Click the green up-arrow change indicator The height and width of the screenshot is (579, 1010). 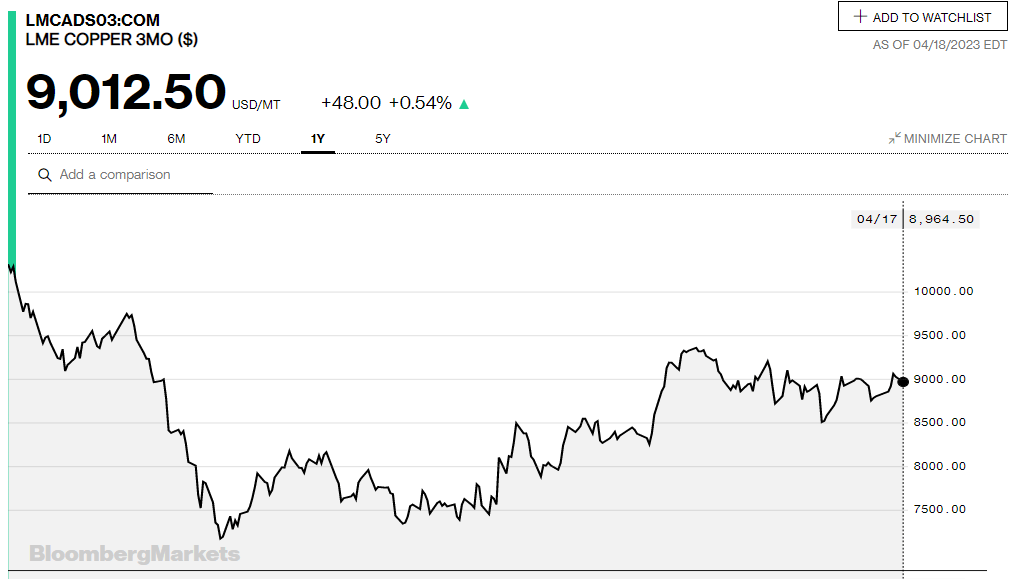coord(463,101)
